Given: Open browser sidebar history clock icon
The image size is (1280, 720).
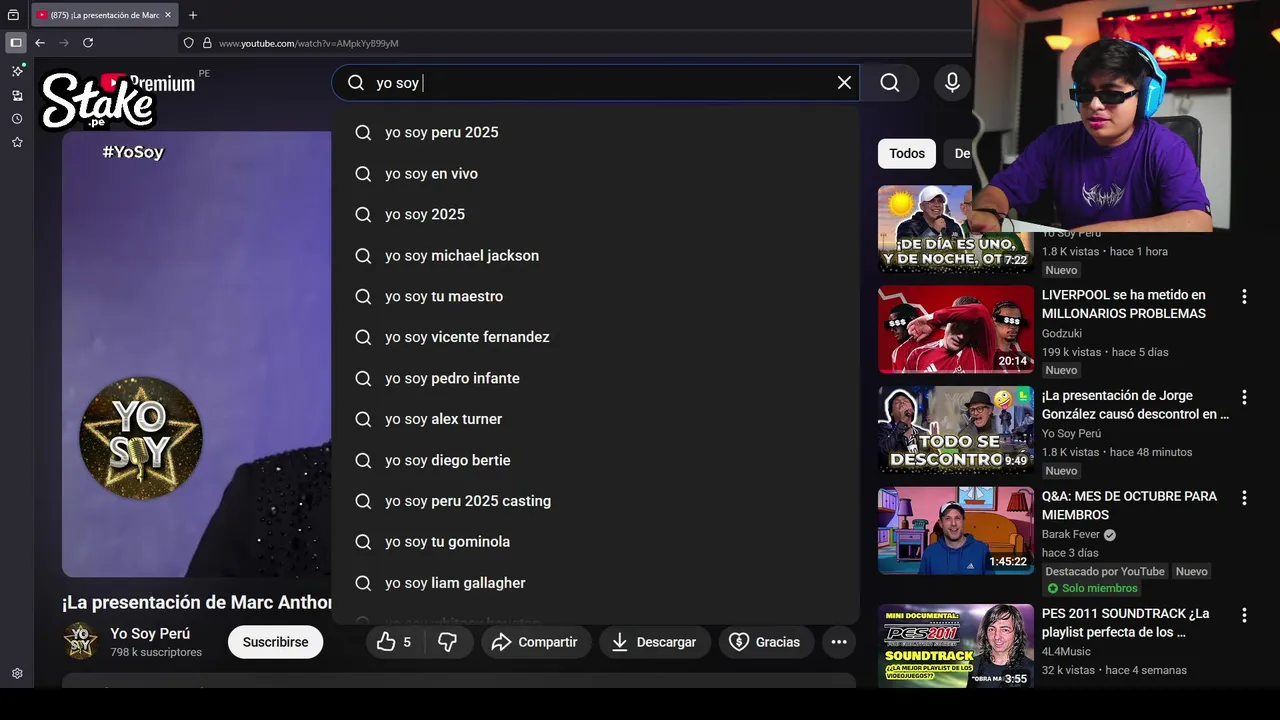Looking at the screenshot, I should coord(17,119).
